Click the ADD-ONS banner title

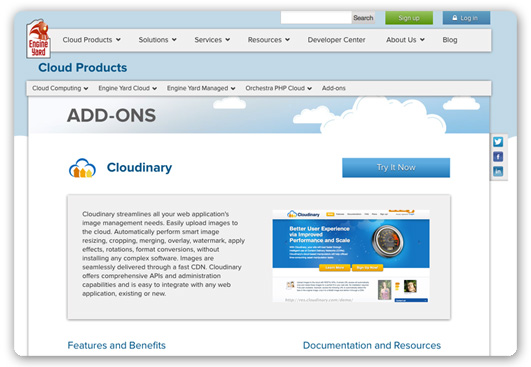coord(111,115)
